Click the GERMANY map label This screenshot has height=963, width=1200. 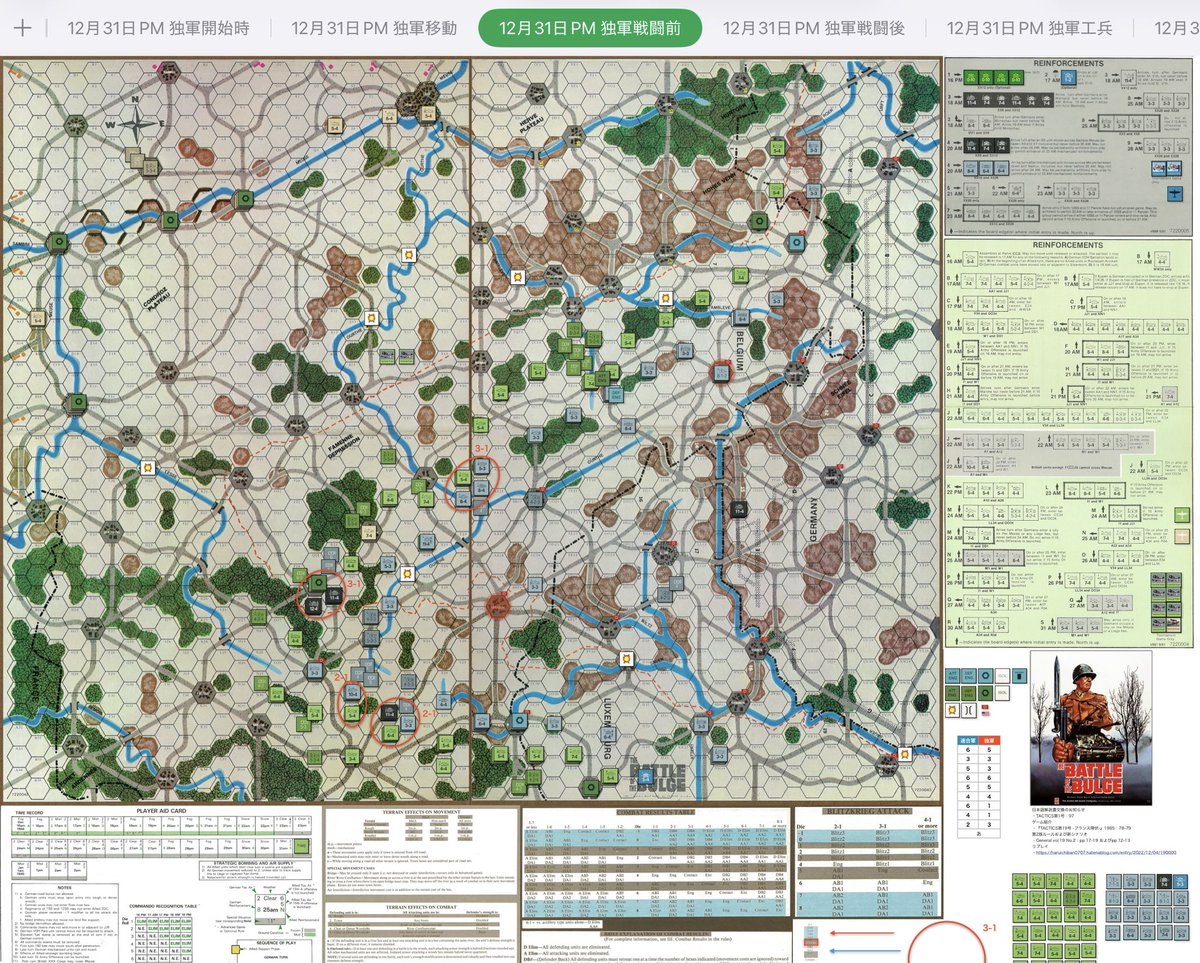click(x=813, y=520)
